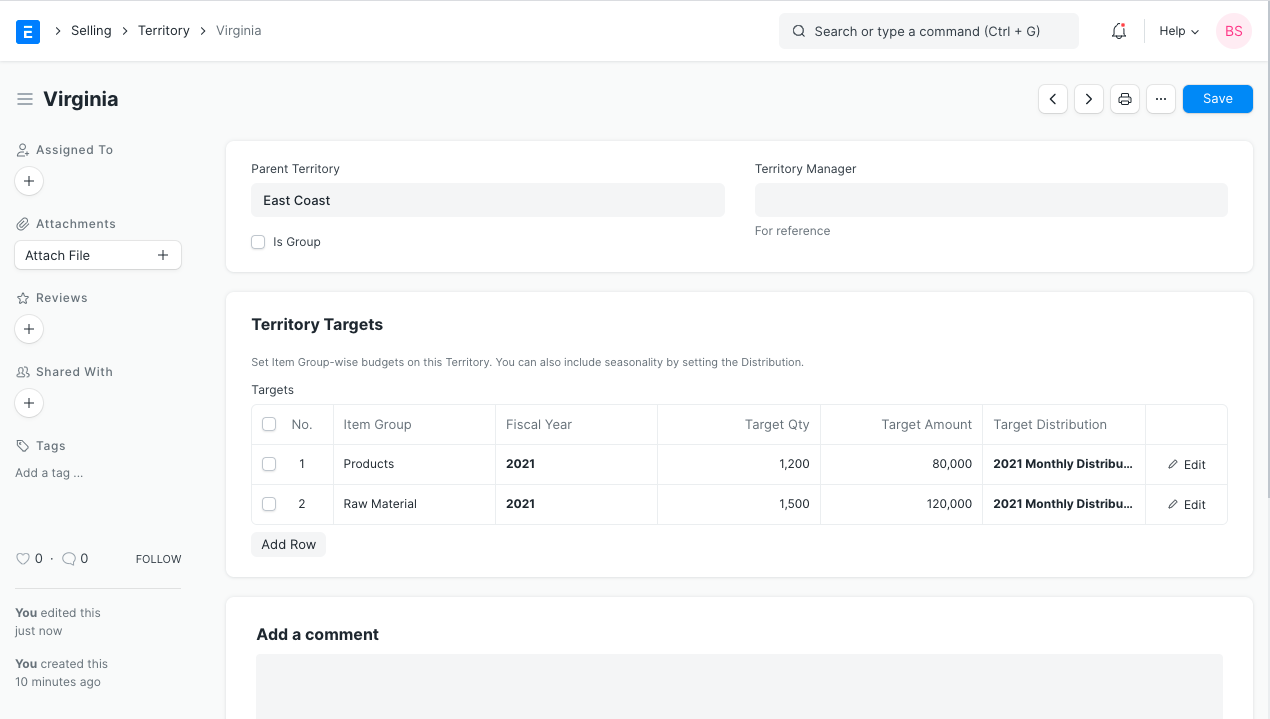Open the notifications bell
The height and width of the screenshot is (719, 1270).
[x=1119, y=31]
